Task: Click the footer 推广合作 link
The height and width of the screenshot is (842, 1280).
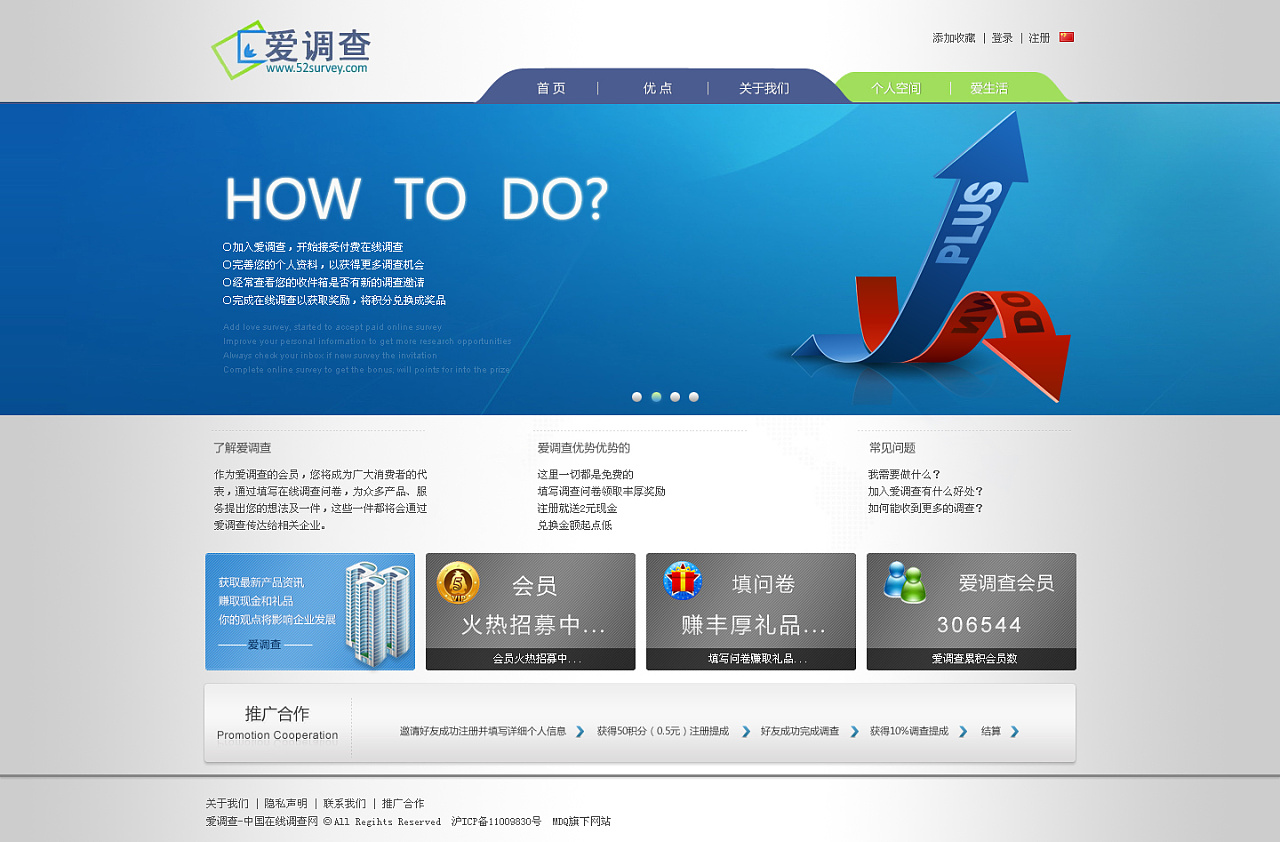Action: coord(403,803)
